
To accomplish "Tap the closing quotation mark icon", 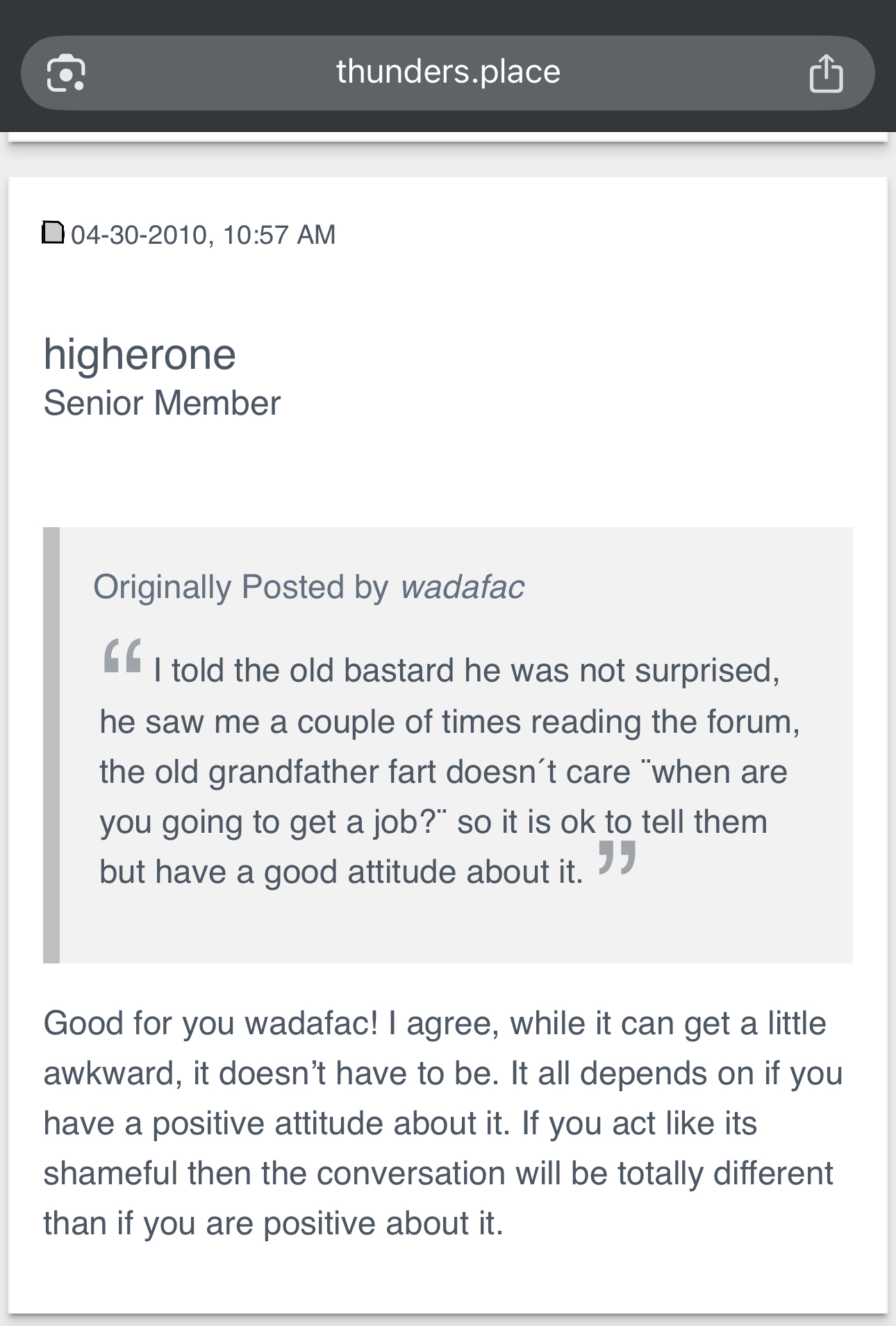I will [617, 857].
